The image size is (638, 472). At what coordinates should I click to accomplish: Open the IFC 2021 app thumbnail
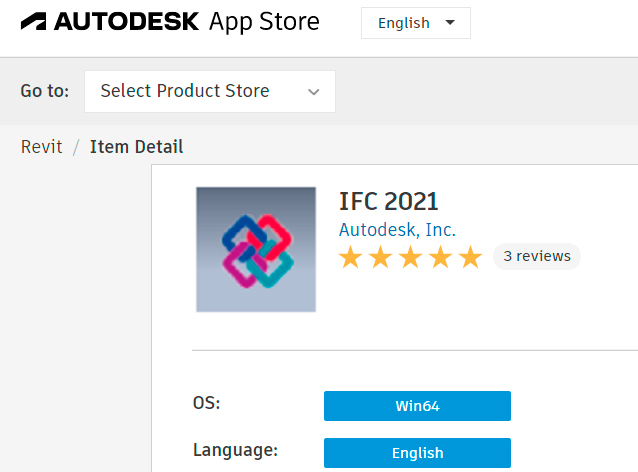click(x=256, y=249)
